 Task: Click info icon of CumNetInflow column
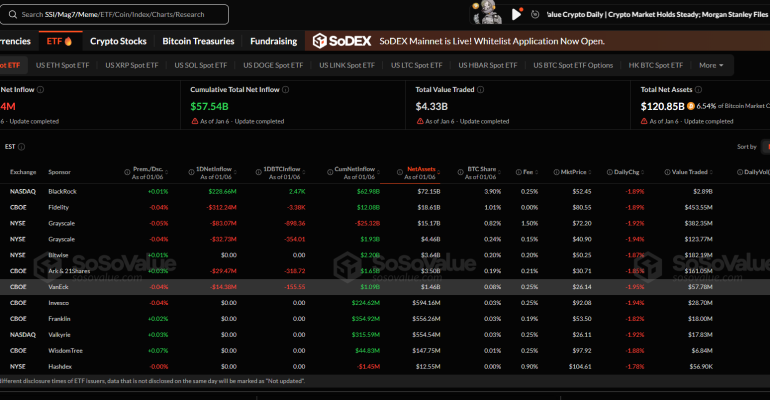pyautogui.click(x=330, y=172)
